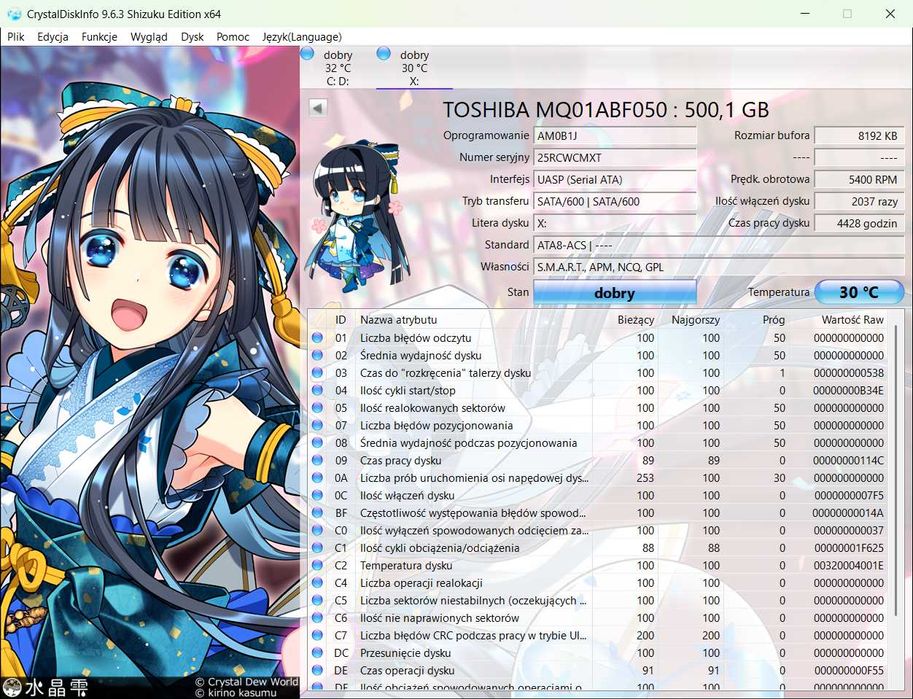
Task: Click the CrystalDiskInfo title bar app icon
Action: pyautogui.click(x=14, y=13)
